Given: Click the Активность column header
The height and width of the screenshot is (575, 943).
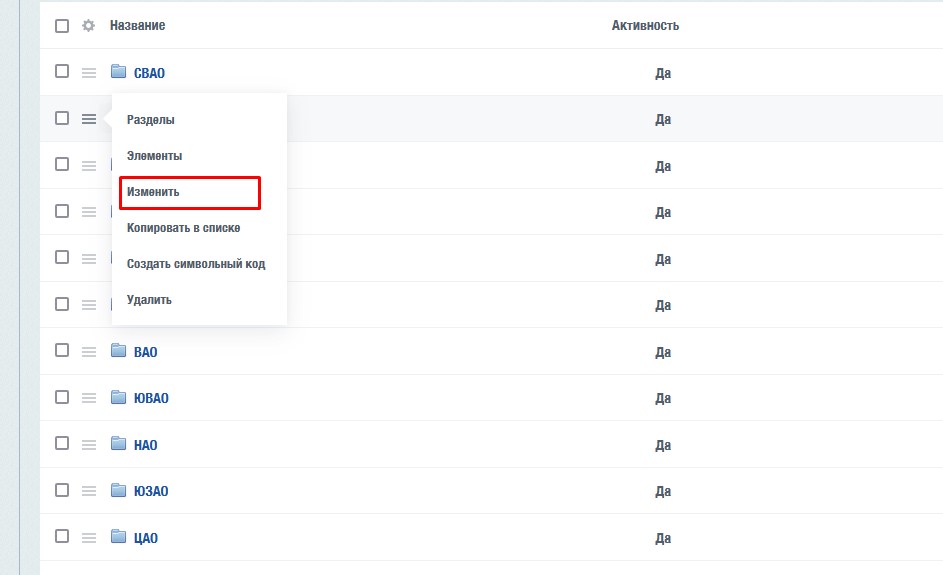Looking at the screenshot, I should tap(645, 25).
